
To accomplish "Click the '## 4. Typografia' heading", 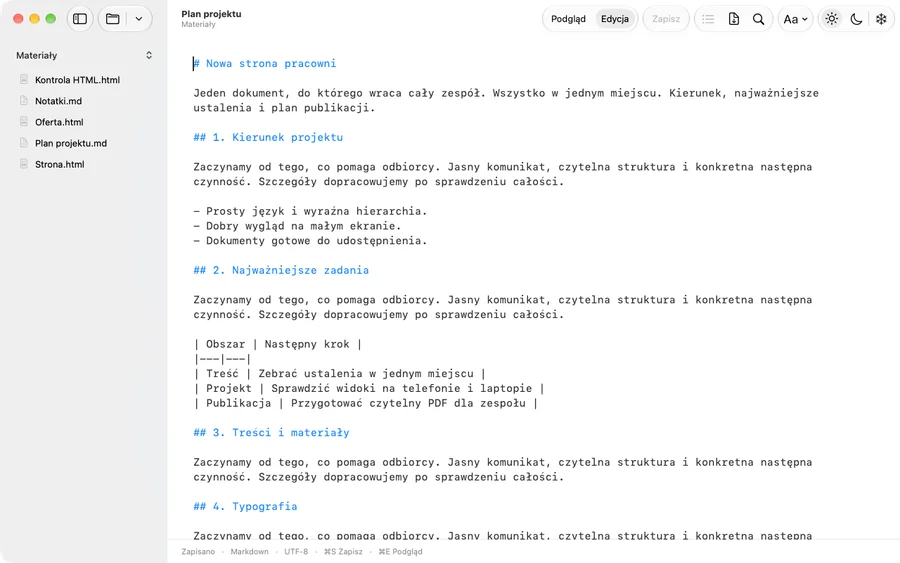I will pos(245,507).
